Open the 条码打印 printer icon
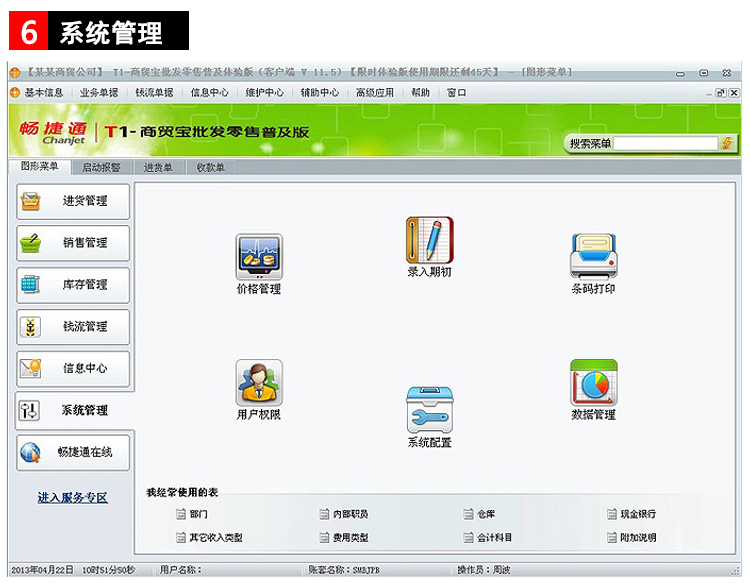 point(594,256)
